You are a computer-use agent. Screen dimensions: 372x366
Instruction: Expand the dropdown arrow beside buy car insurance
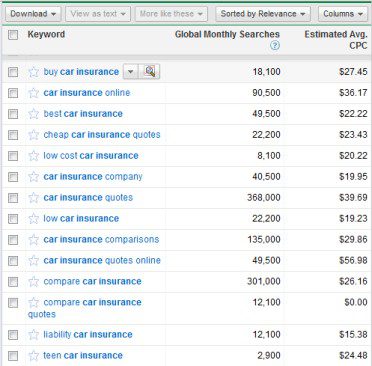(x=131, y=71)
